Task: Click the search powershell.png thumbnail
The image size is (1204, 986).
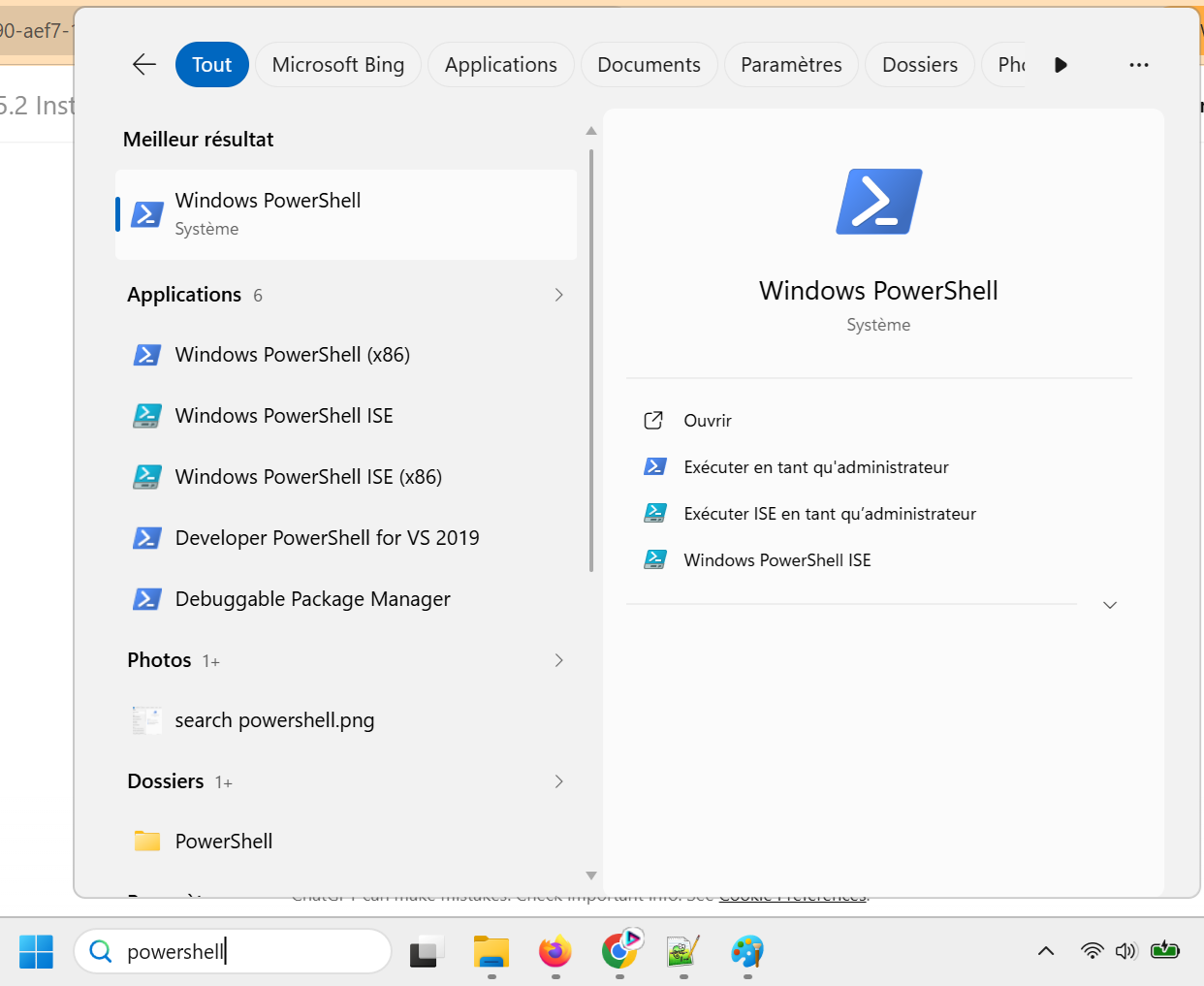Action: 147,720
